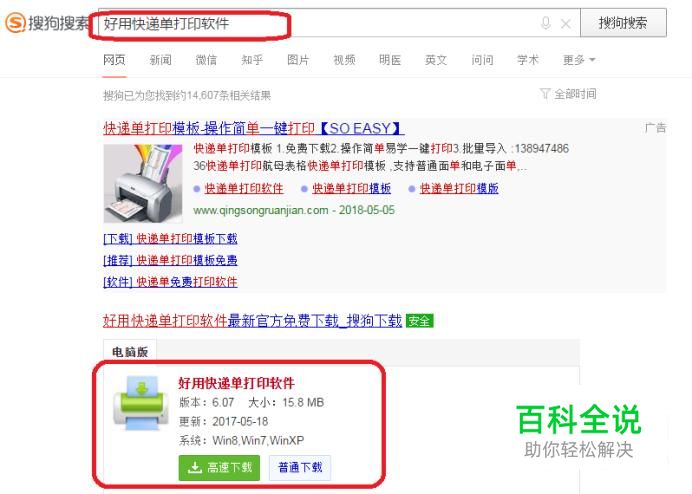Click the green printer software icon
The width and height of the screenshot is (692, 494).
click(x=141, y=403)
